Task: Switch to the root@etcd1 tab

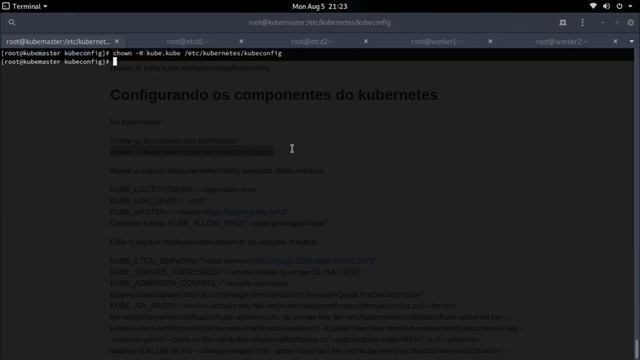Action: pyautogui.click(x=187, y=42)
